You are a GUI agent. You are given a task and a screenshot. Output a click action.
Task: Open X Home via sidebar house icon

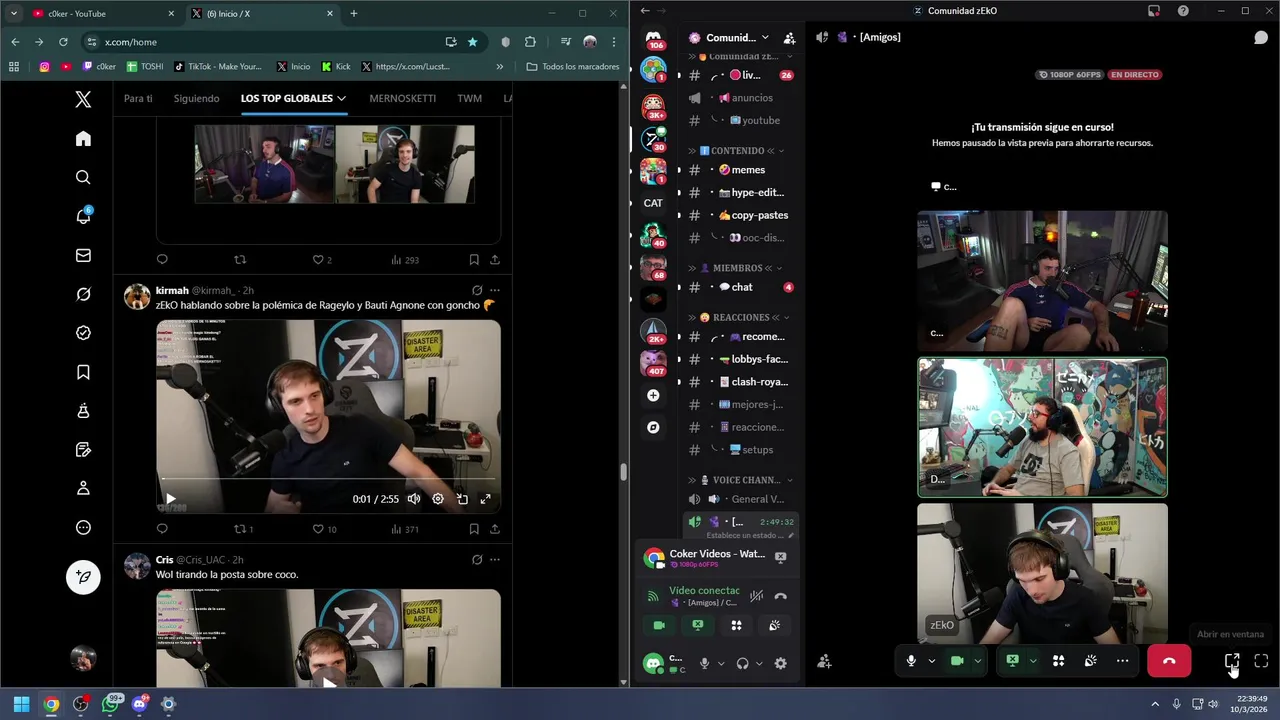[x=83, y=139]
